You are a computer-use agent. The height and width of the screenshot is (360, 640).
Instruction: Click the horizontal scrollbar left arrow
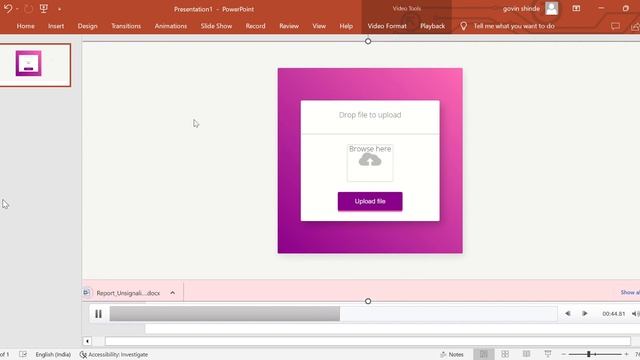point(87,341)
